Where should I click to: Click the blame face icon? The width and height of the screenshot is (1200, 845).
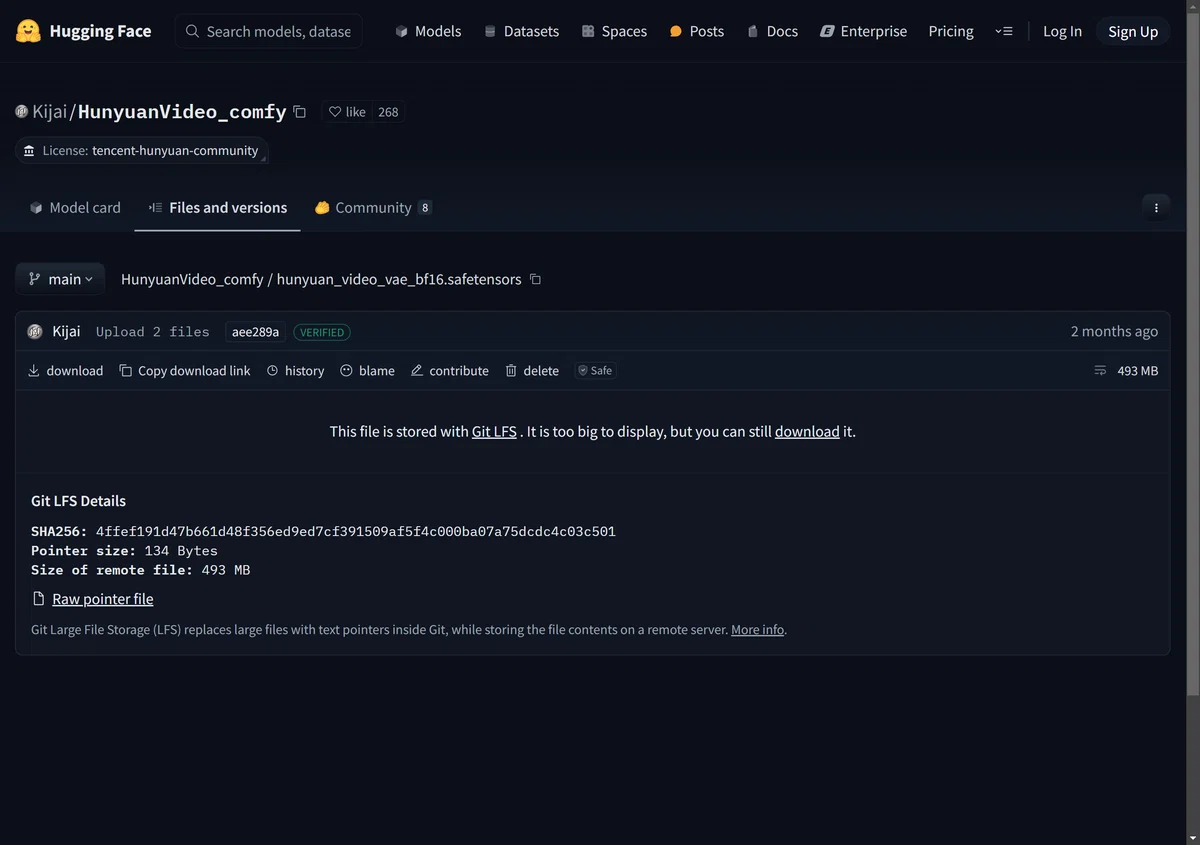tap(347, 371)
